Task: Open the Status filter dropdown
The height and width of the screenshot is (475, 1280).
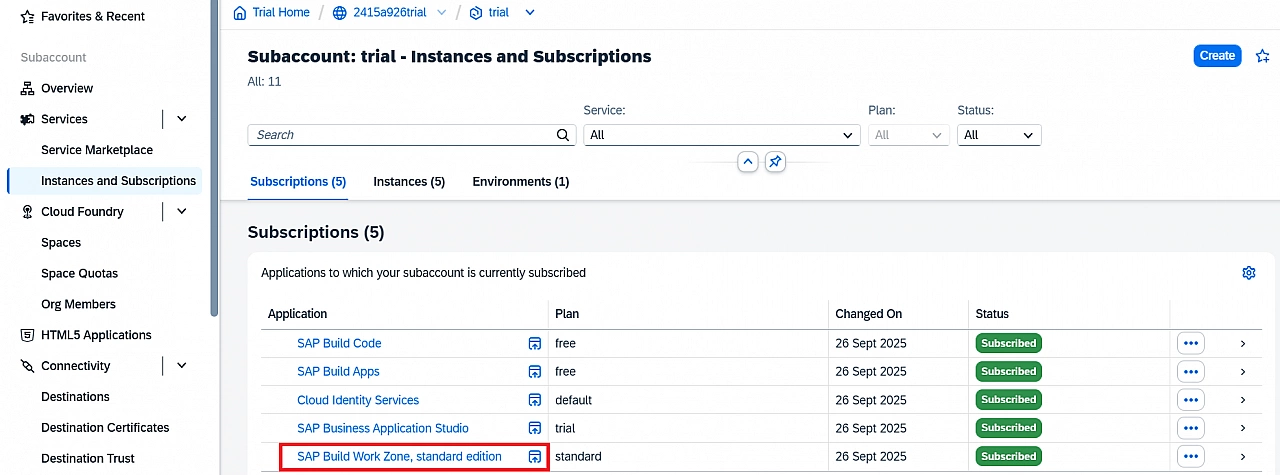Action: [998, 135]
